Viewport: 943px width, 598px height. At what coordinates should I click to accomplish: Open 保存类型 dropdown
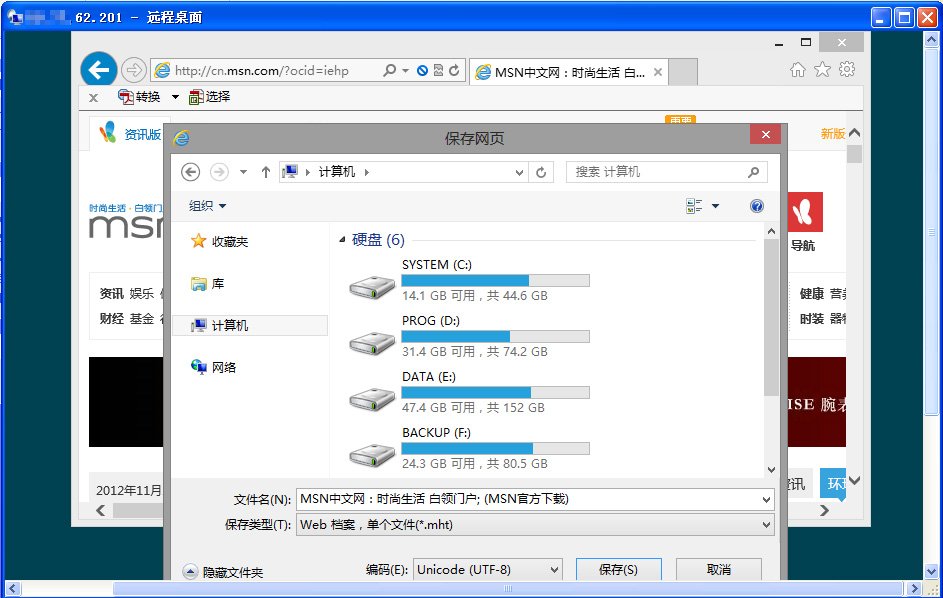tap(535, 525)
